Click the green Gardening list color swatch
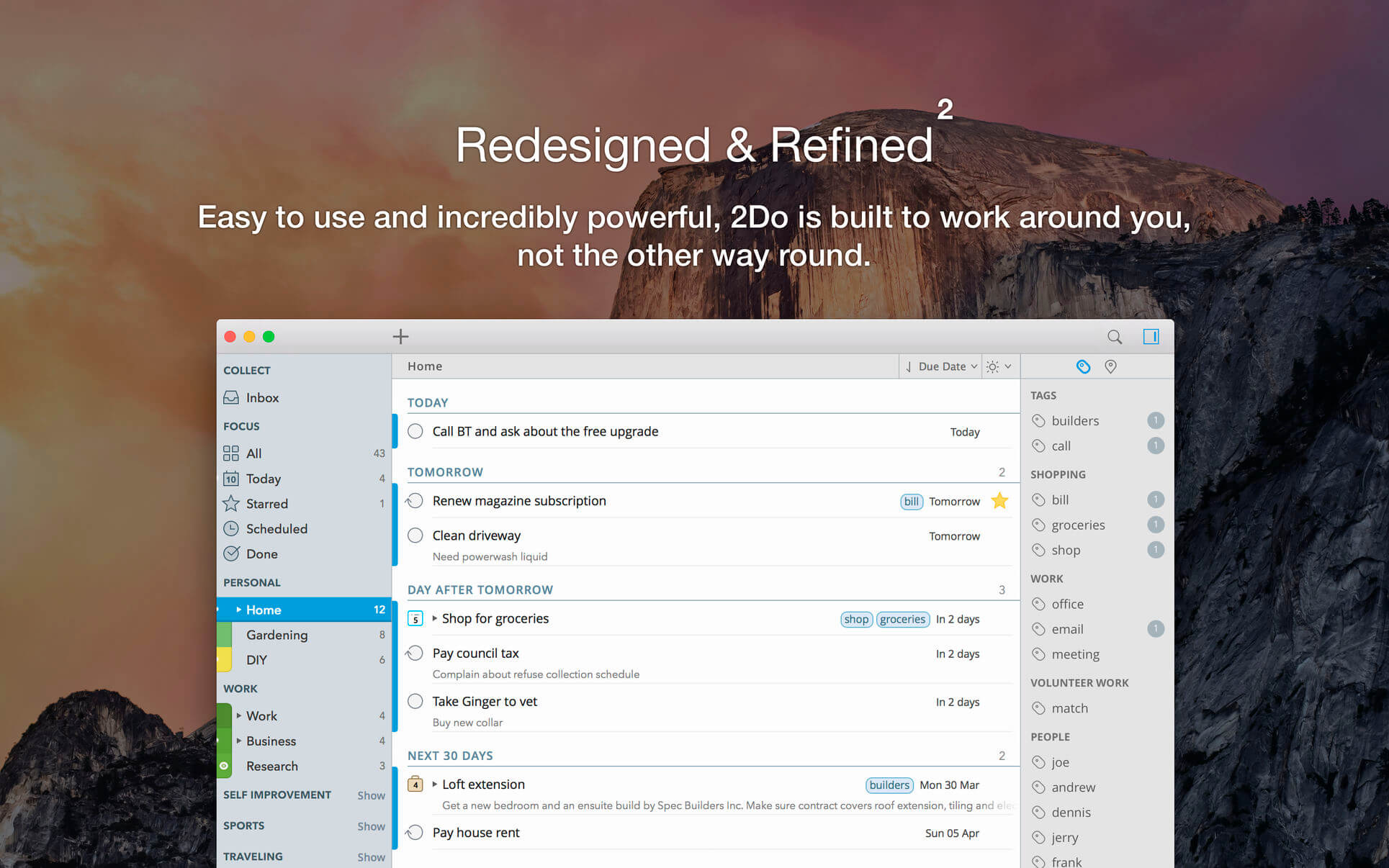The width and height of the screenshot is (1389, 868). point(224,635)
